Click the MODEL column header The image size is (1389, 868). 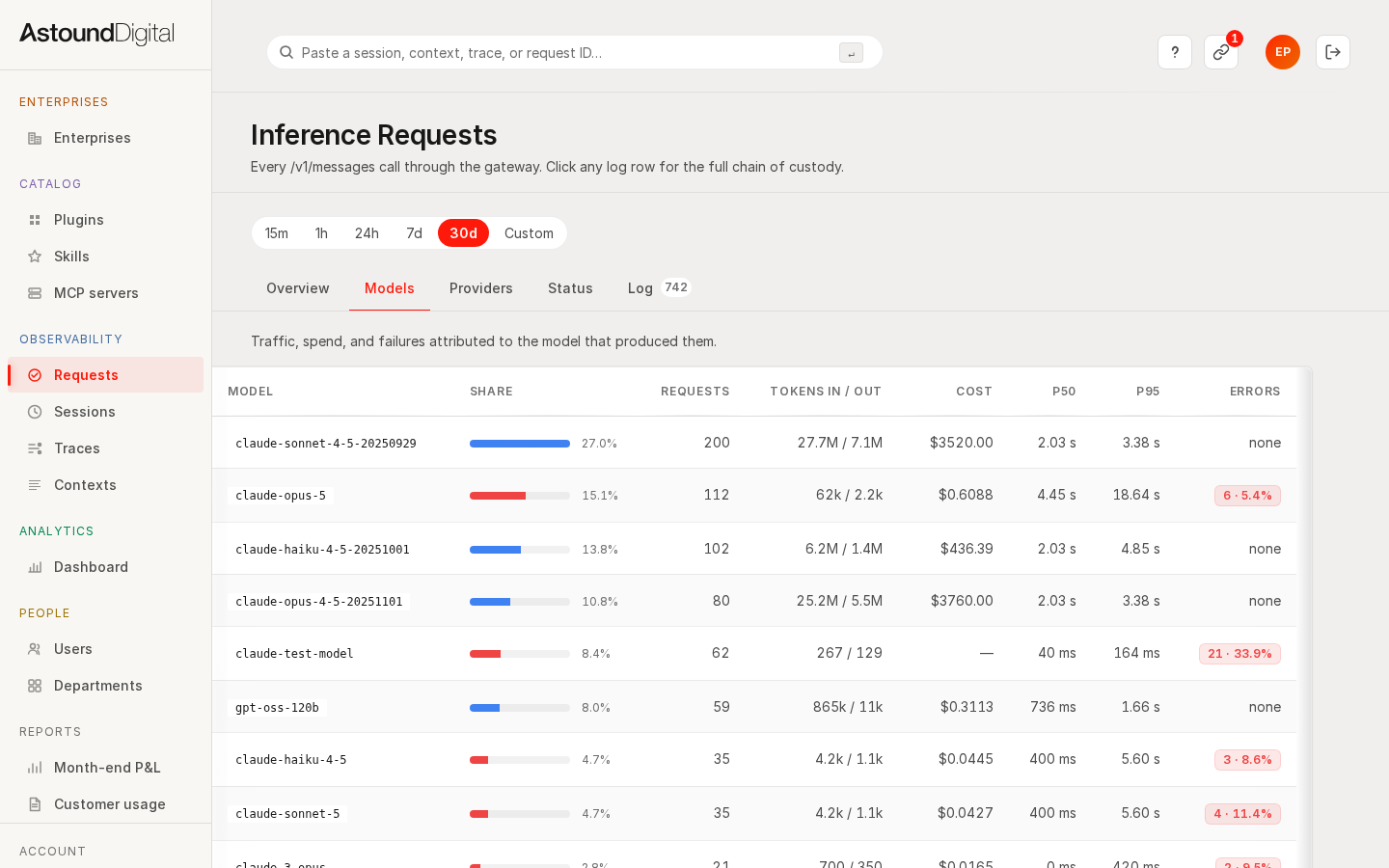click(x=251, y=392)
